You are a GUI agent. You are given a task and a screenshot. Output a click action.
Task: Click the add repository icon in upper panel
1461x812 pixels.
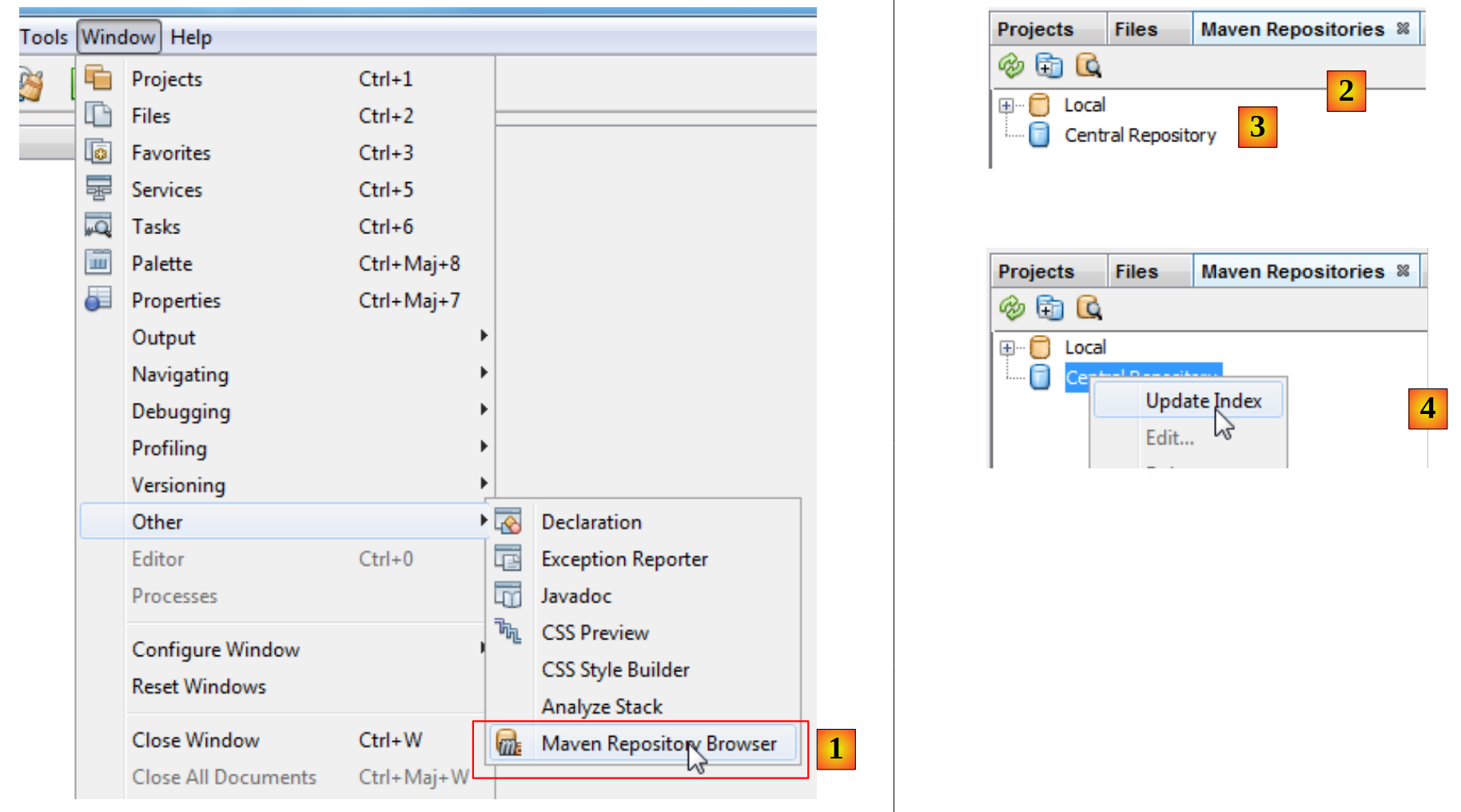(1049, 66)
